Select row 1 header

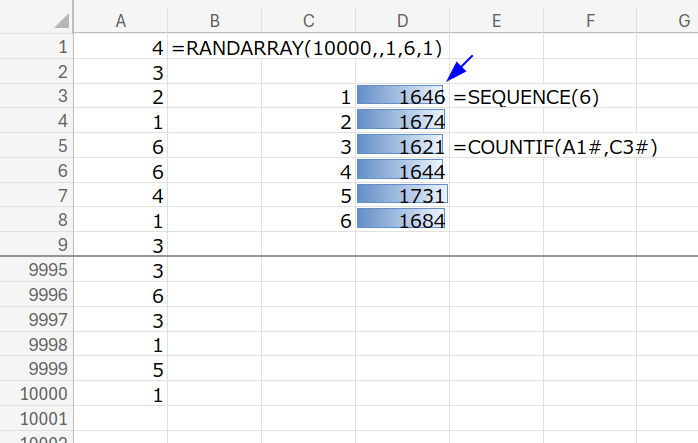tap(37, 47)
